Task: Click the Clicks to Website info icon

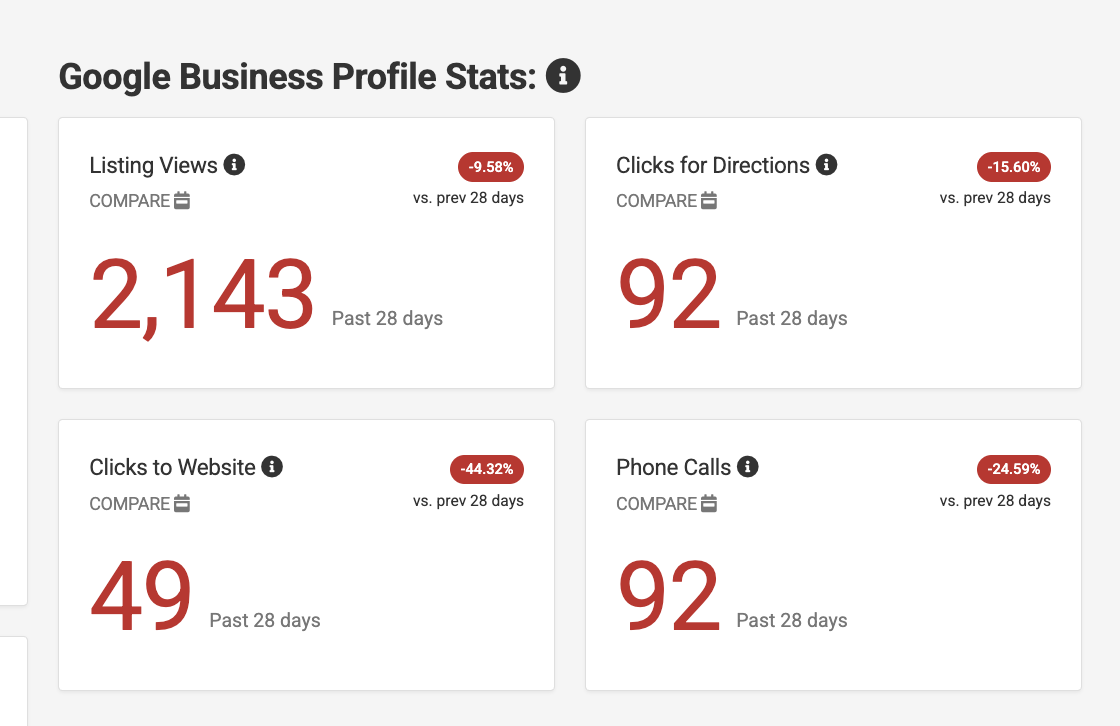Action: point(272,467)
